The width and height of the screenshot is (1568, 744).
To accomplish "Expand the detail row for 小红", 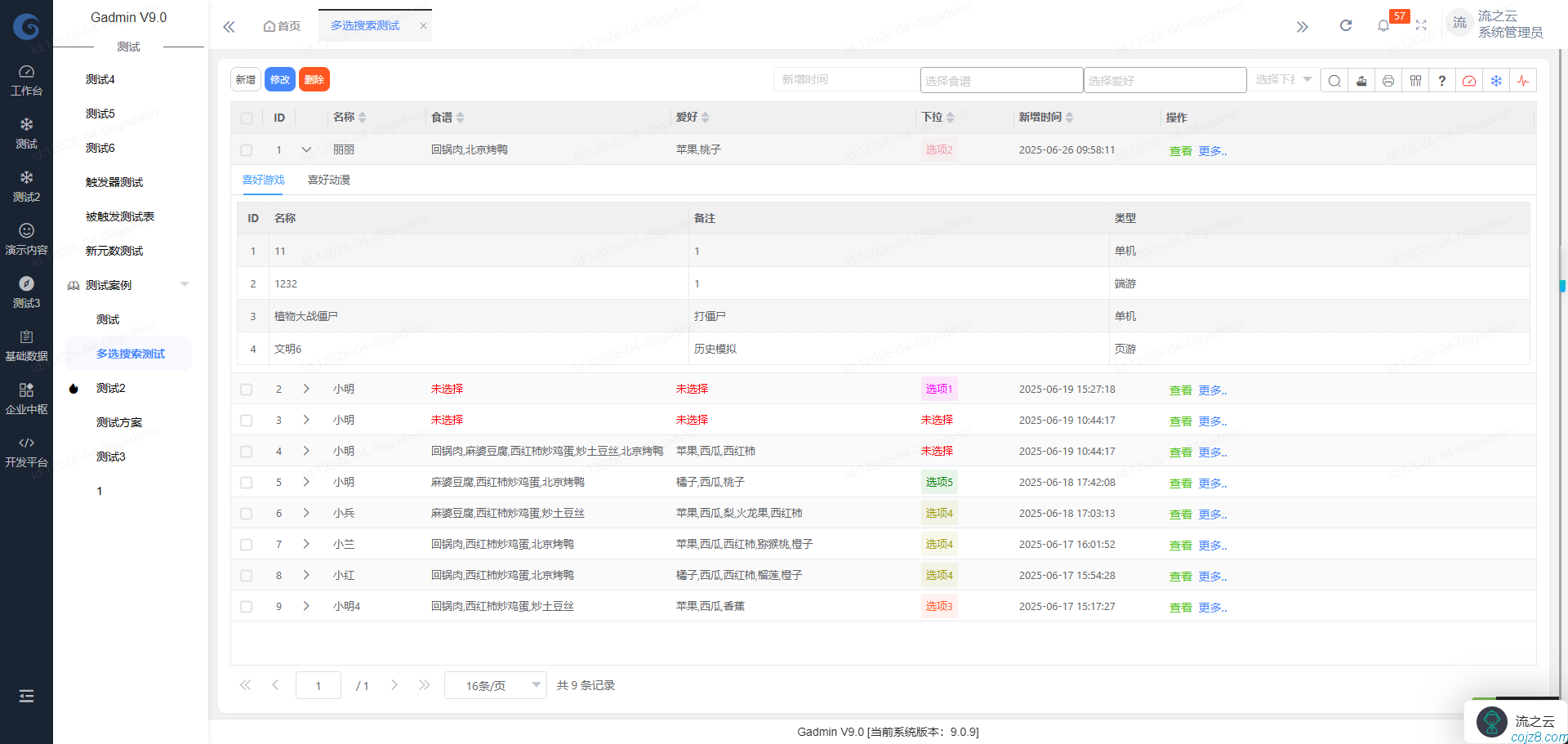I will [306, 575].
